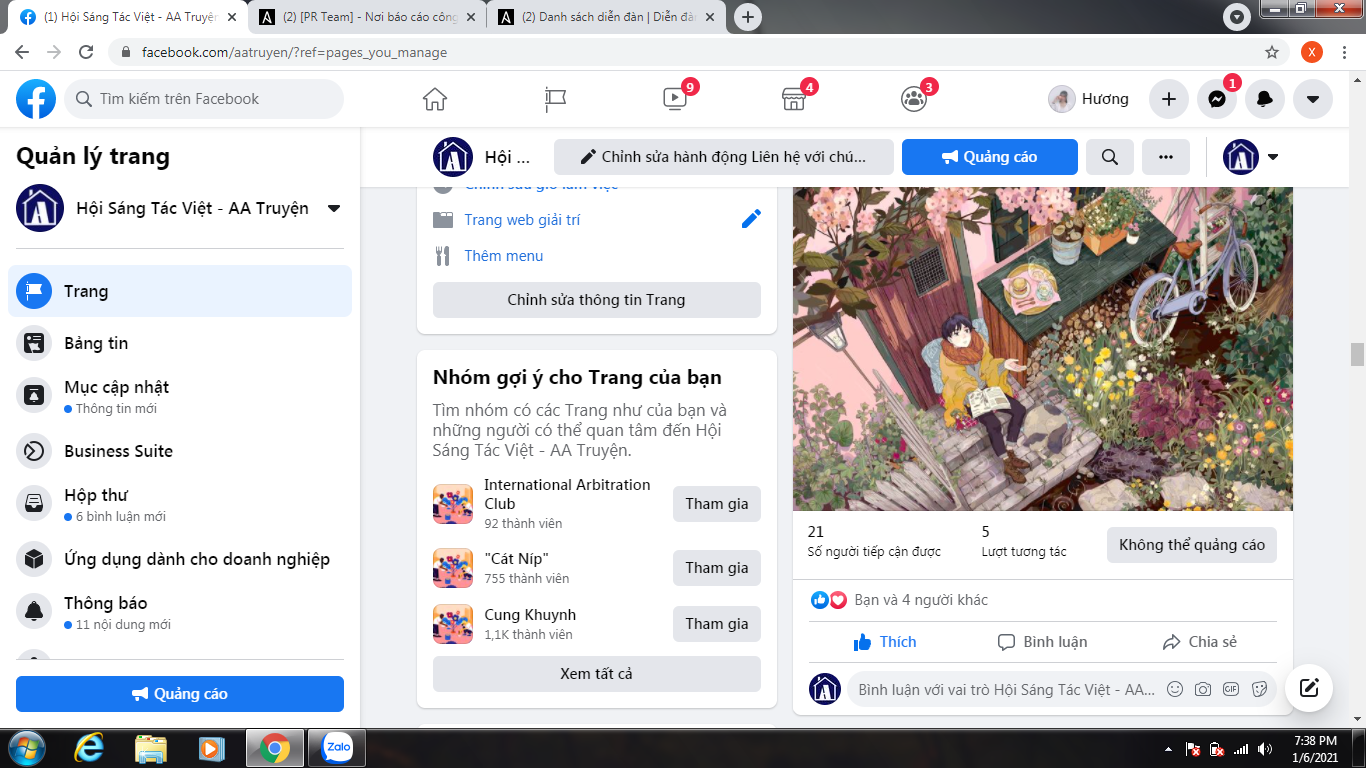
Task: Bookmark this page with the star
Action: (x=1272, y=52)
